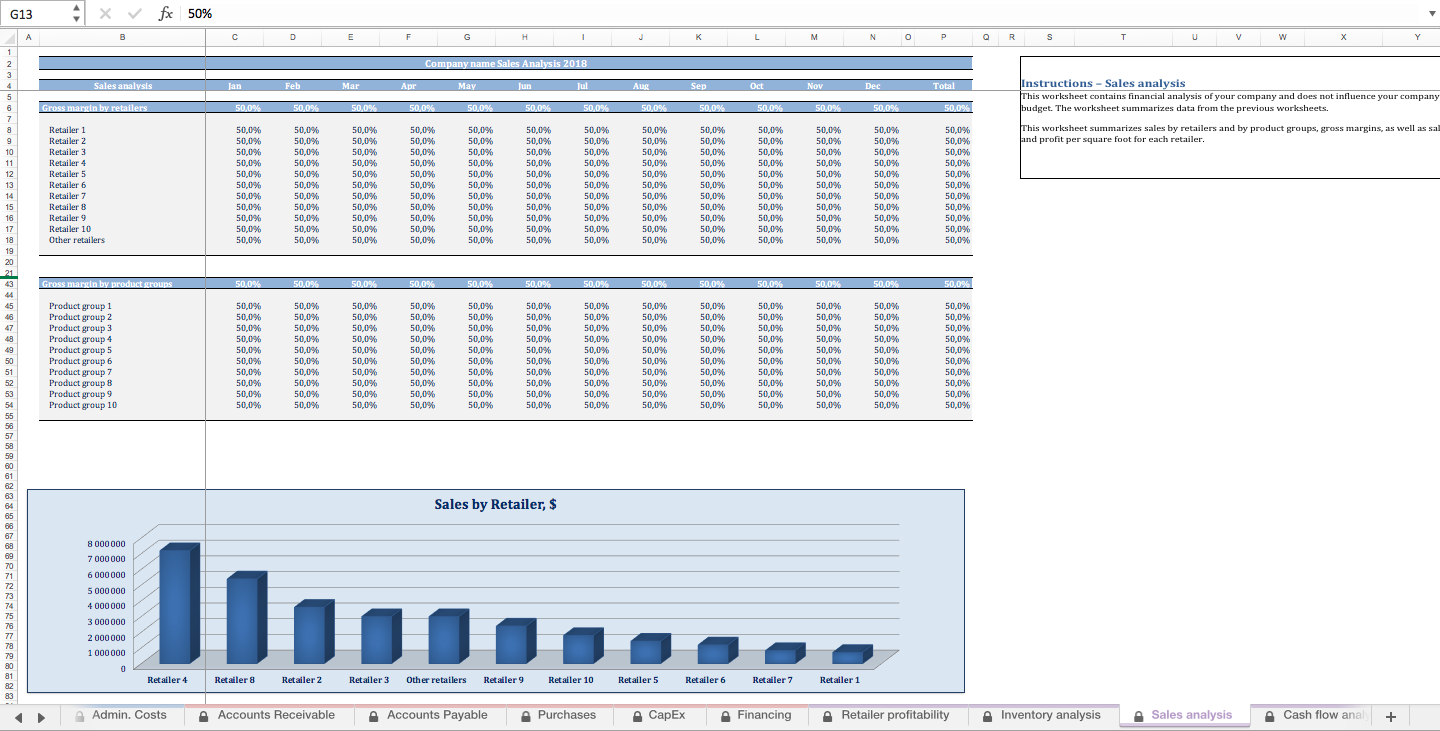Select column P header
Screen dimensions: 1440x731
pos(943,37)
